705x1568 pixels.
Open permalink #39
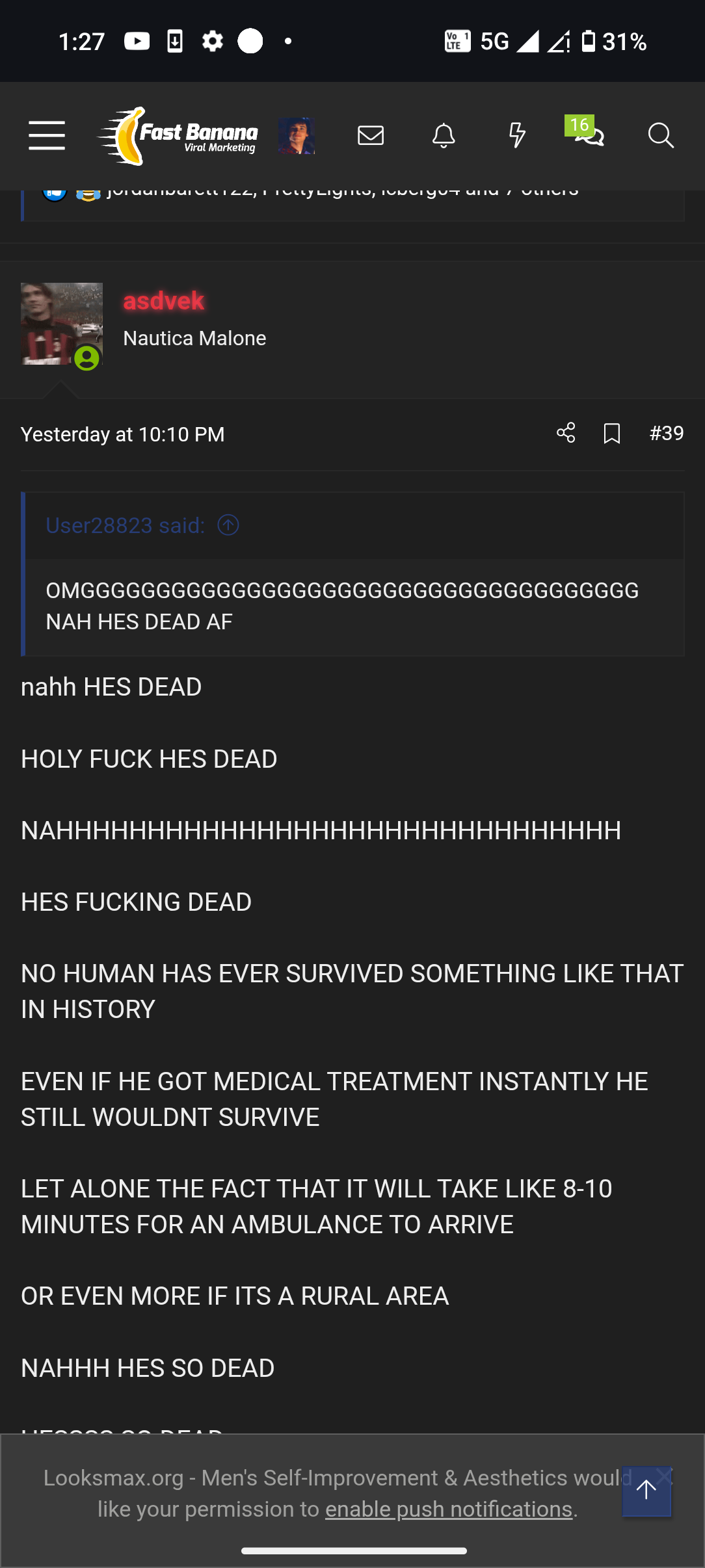[x=667, y=434]
